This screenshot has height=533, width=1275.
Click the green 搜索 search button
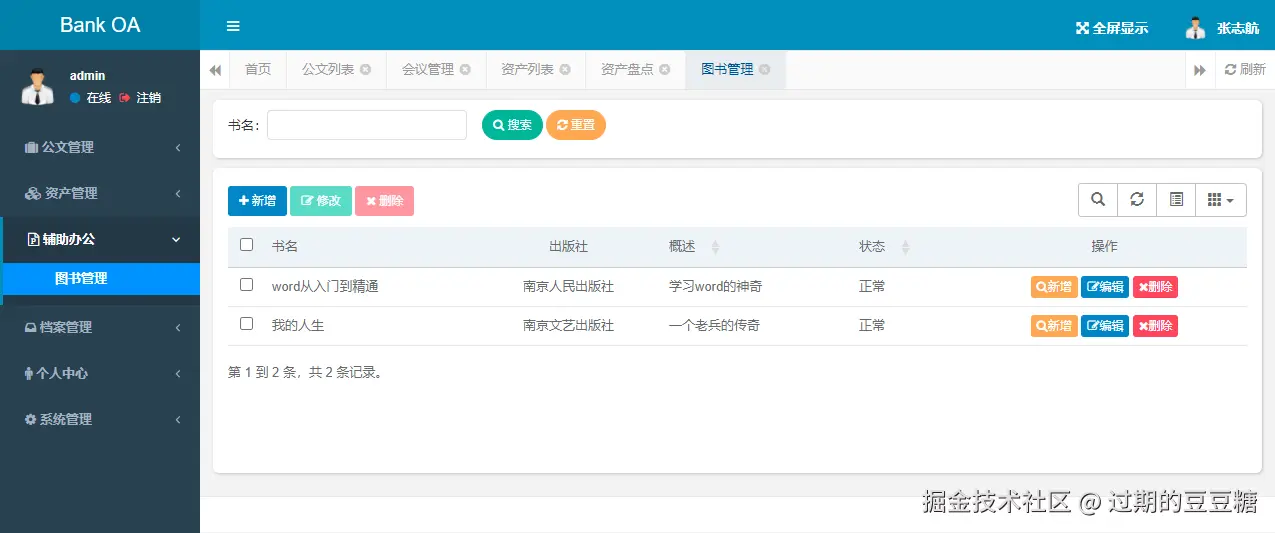click(x=512, y=125)
